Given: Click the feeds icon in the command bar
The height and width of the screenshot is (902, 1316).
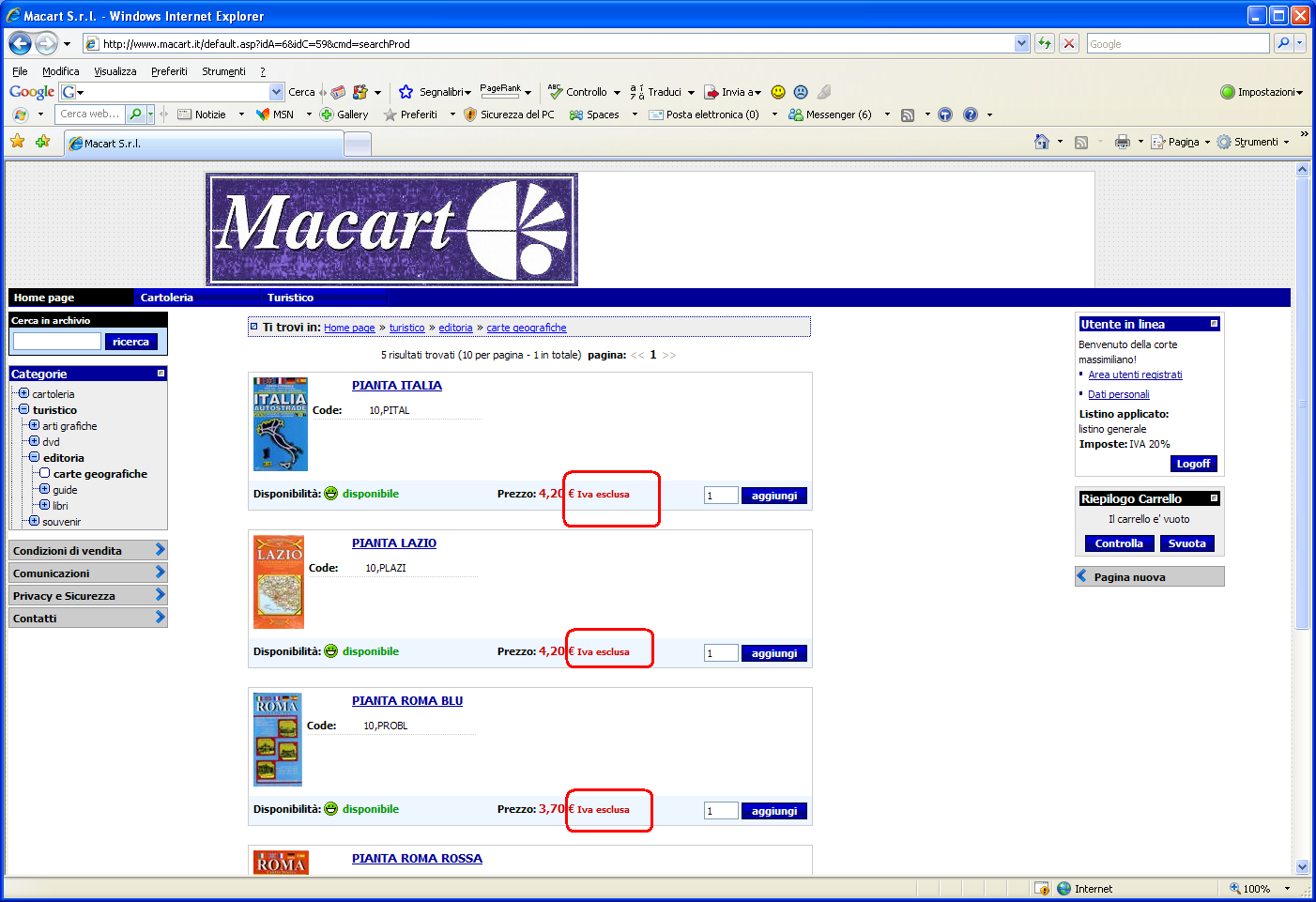Looking at the screenshot, I should click(1081, 142).
